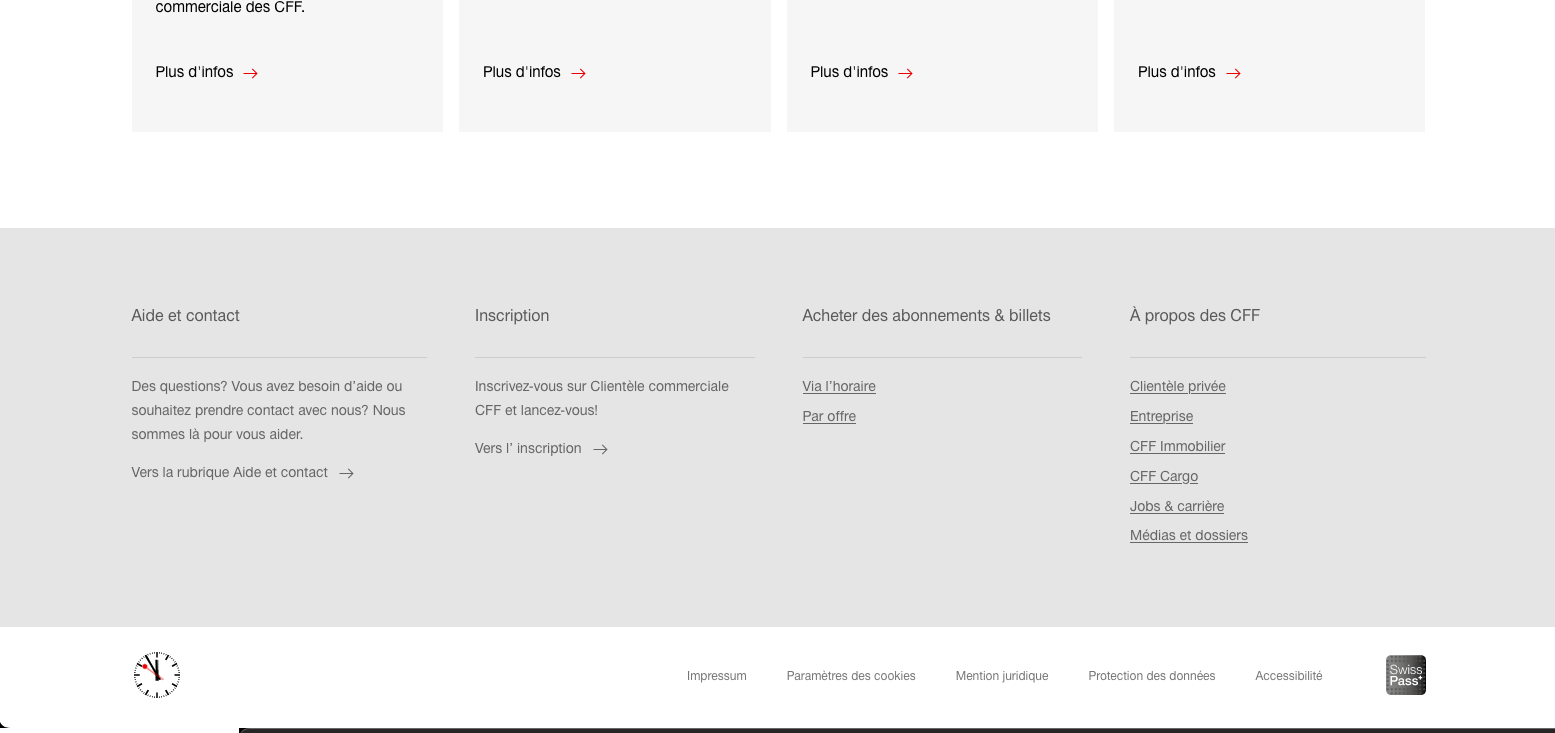Screen dimensions: 1555x733
Task: Open the CFF Cargo link
Action: click(1163, 476)
